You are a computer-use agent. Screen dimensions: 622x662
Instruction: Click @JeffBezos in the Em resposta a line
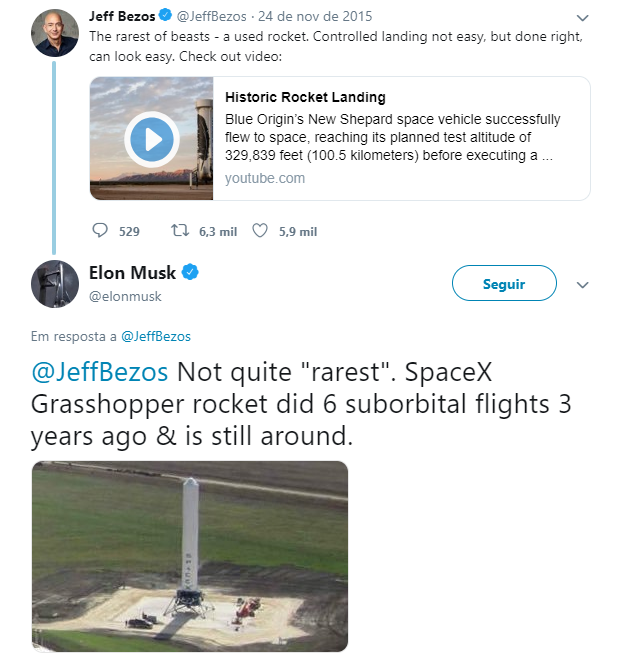pyautogui.click(x=156, y=336)
